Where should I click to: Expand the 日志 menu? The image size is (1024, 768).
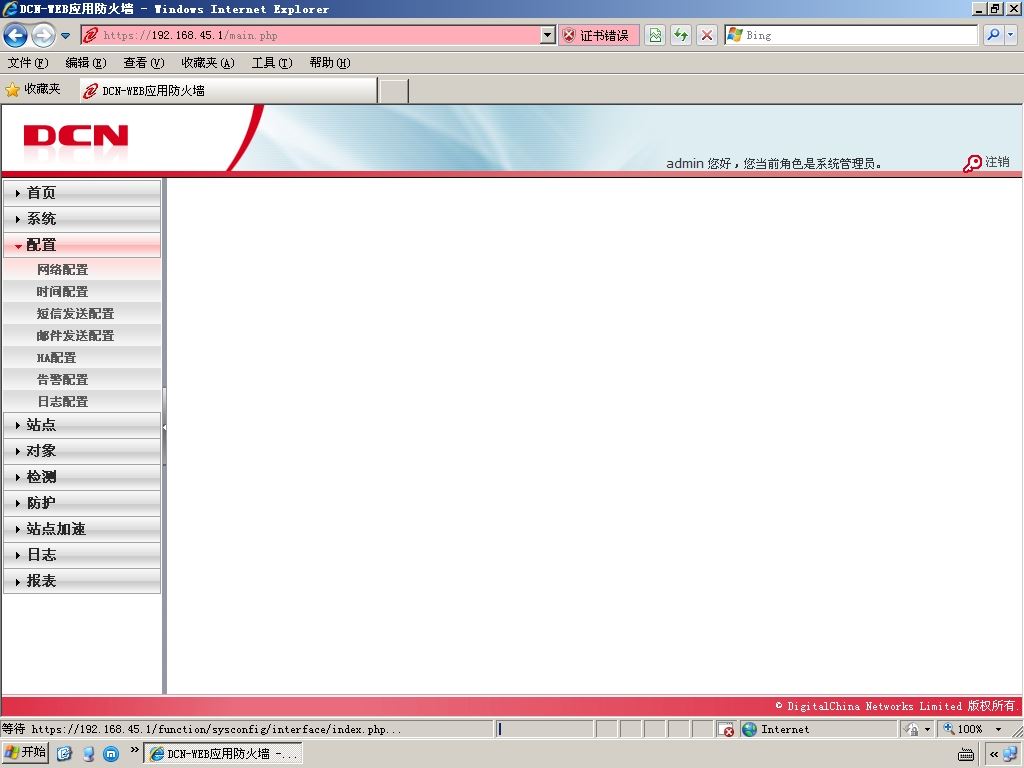pyautogui.click(x=82, y=555)
